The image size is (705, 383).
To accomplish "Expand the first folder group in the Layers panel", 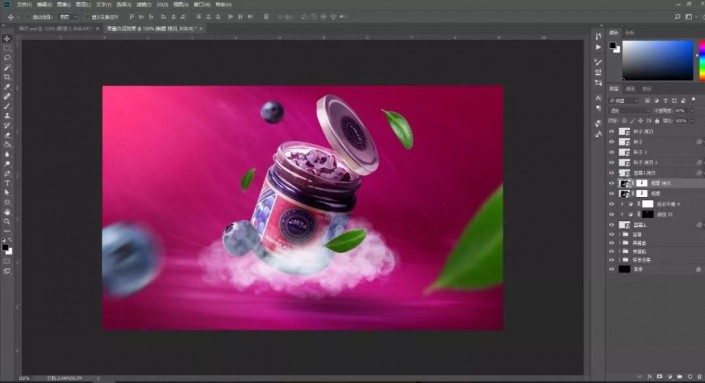I will click(x=620, y=235).
